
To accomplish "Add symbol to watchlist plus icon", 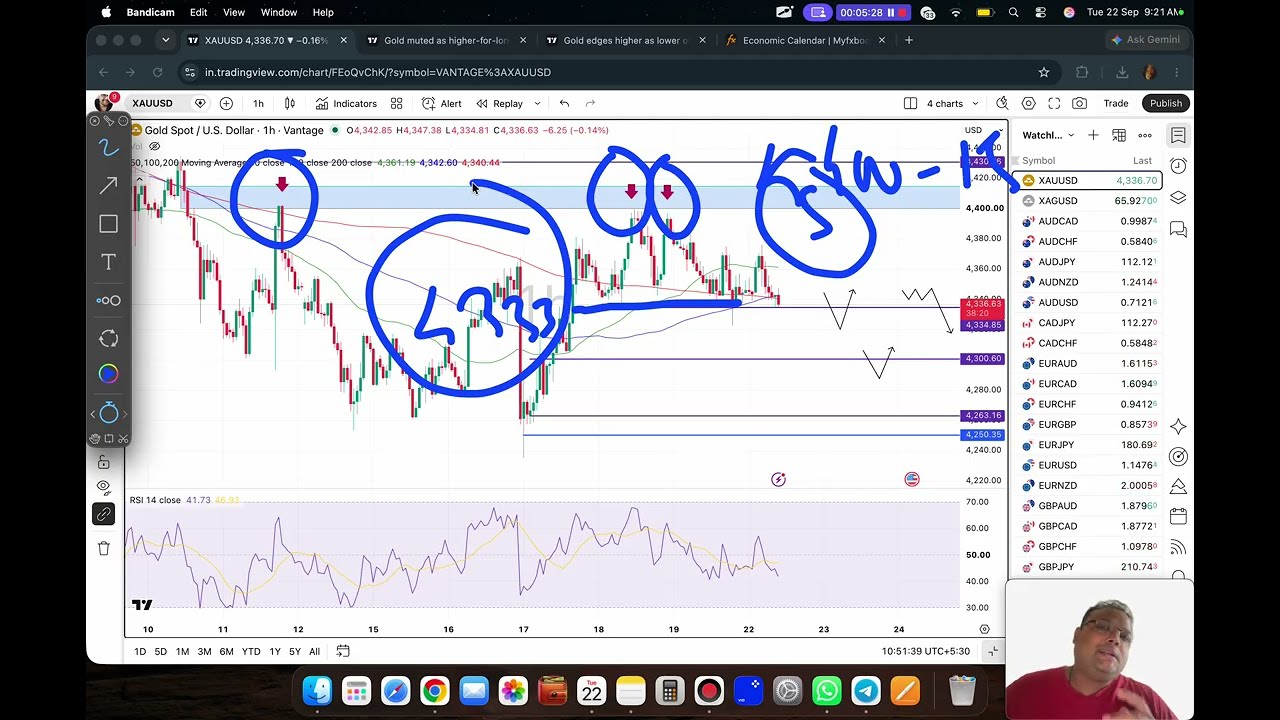I will point(1093,135).
